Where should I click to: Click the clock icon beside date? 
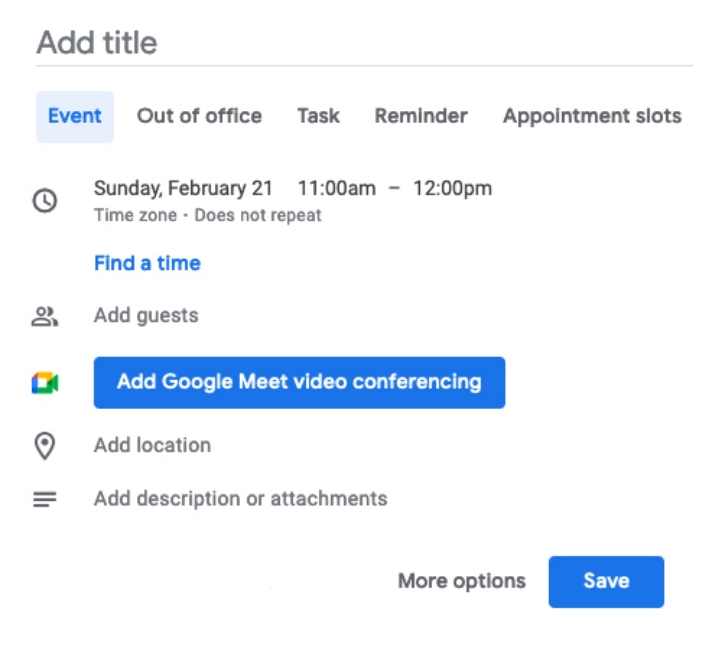click(45, 200)
